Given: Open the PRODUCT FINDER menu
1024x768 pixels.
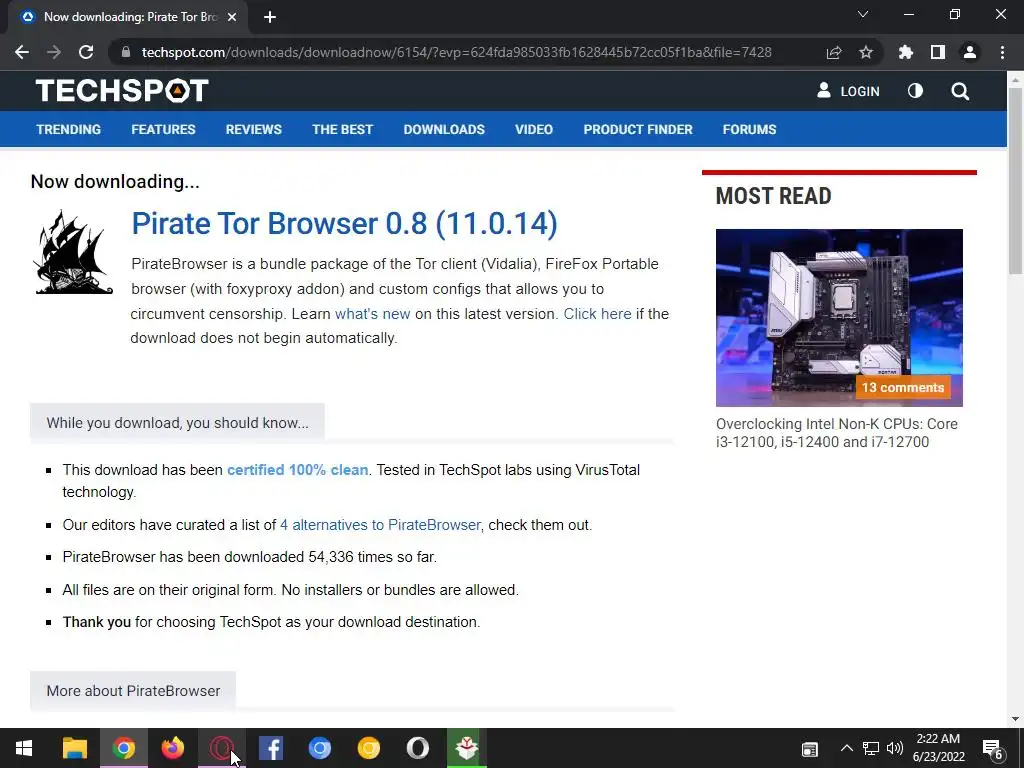Looking at the screenshot, I should coord(638,129).
